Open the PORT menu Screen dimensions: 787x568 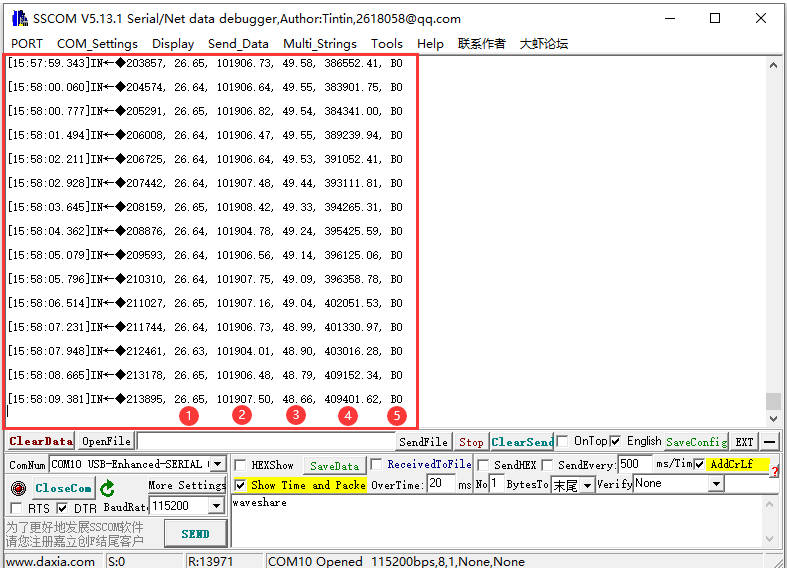pyautogui.click(x=27, y=44)
